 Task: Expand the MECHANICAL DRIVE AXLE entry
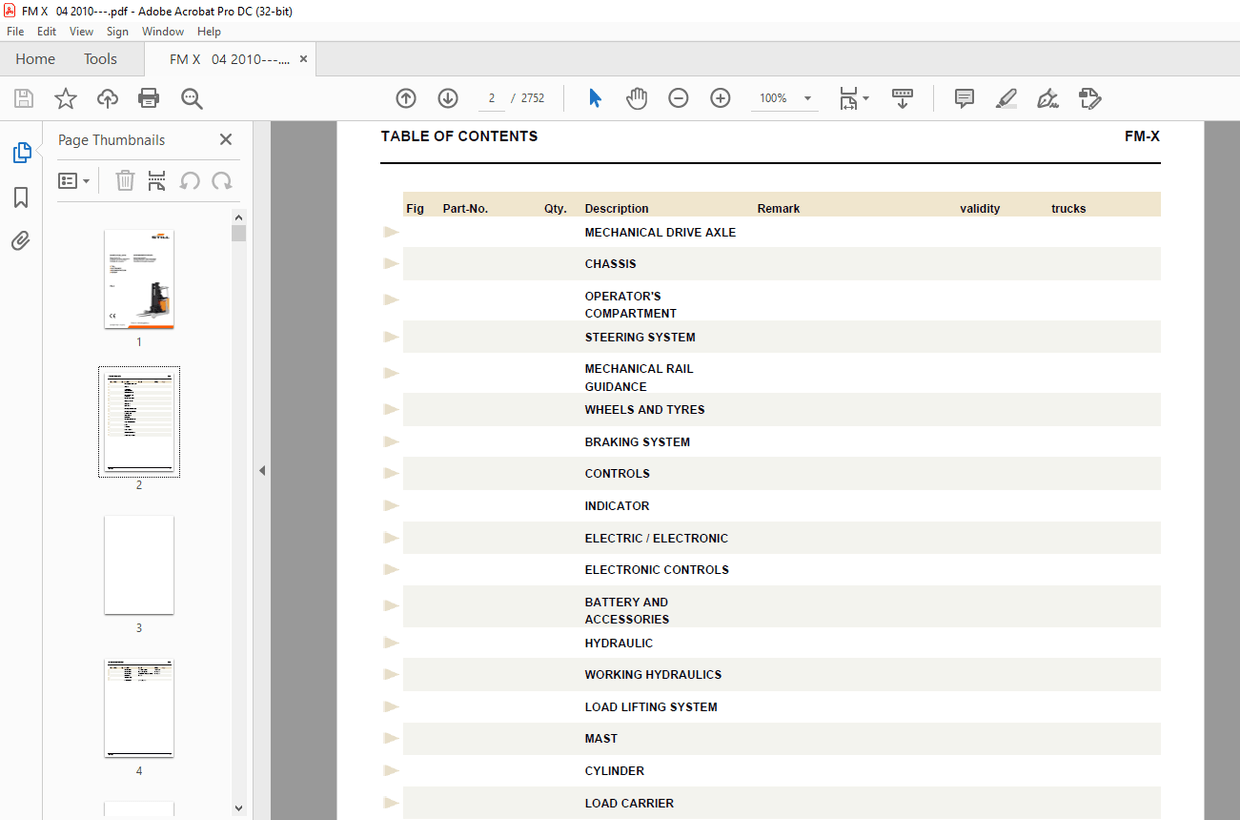point(390,231)
